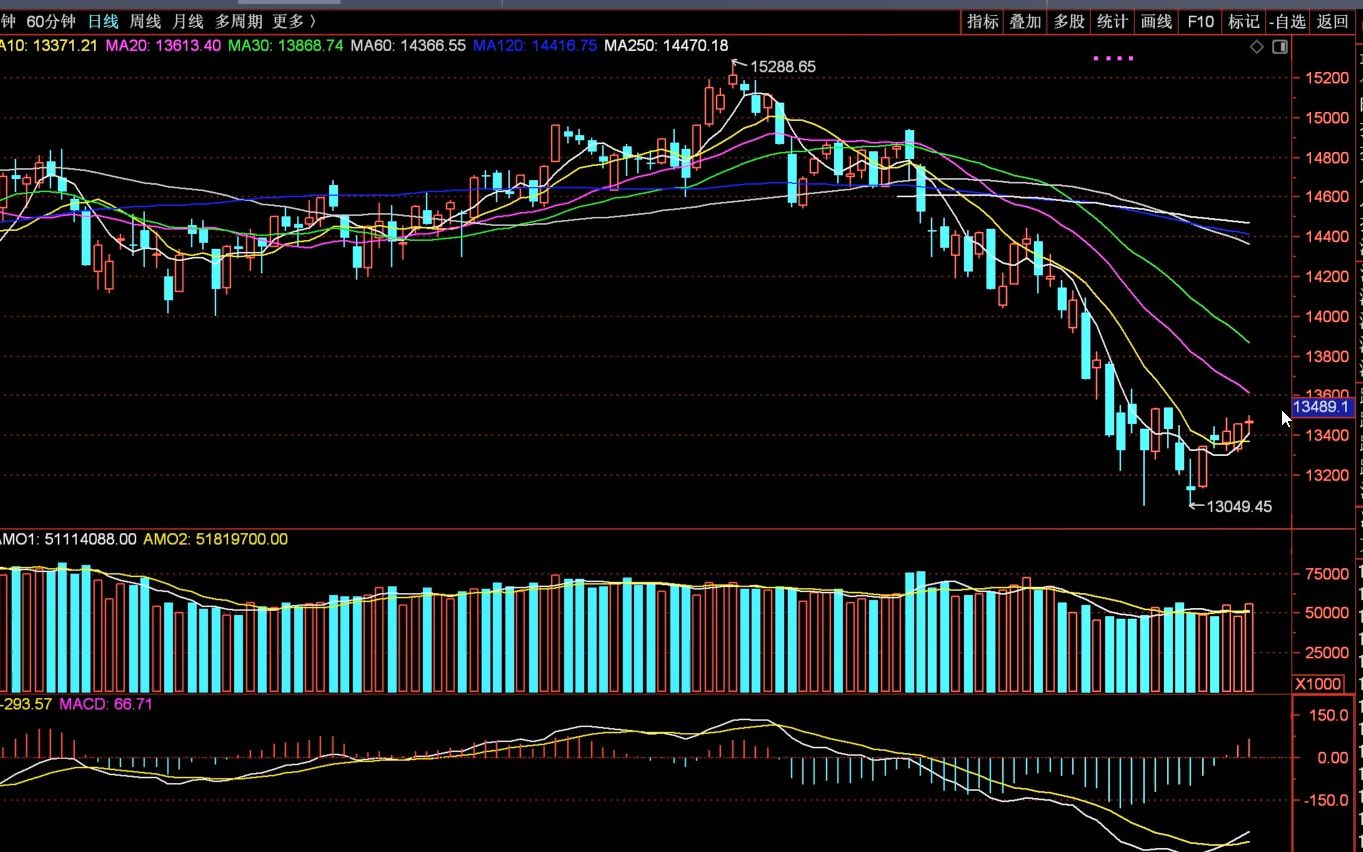Open F10 company info
The image size is (1363, 852).
click(x=1200, y=21)
